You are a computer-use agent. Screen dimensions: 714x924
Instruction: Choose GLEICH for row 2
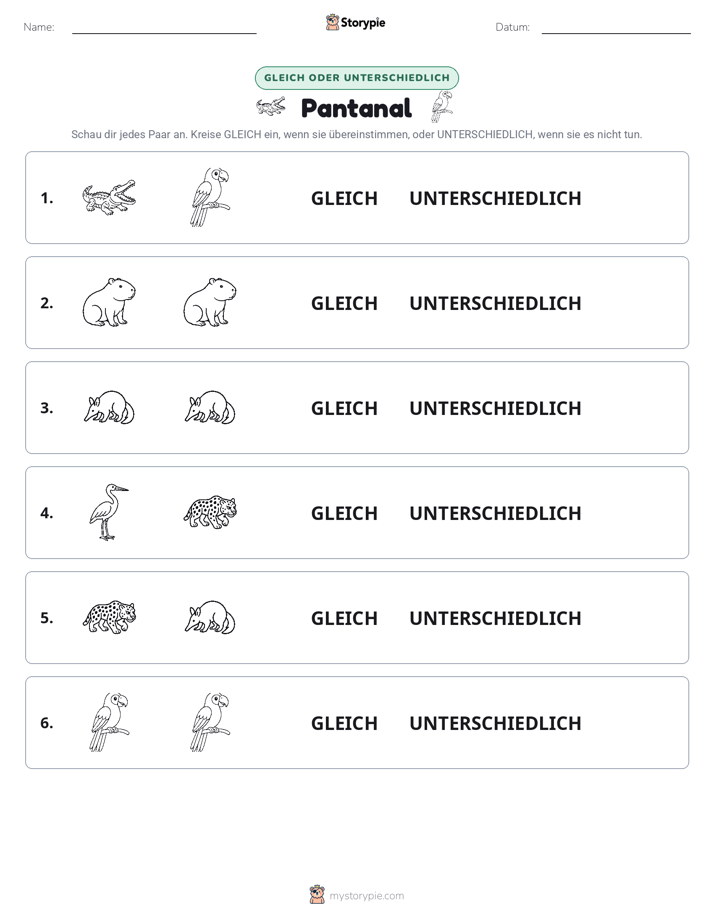(344, 303)
